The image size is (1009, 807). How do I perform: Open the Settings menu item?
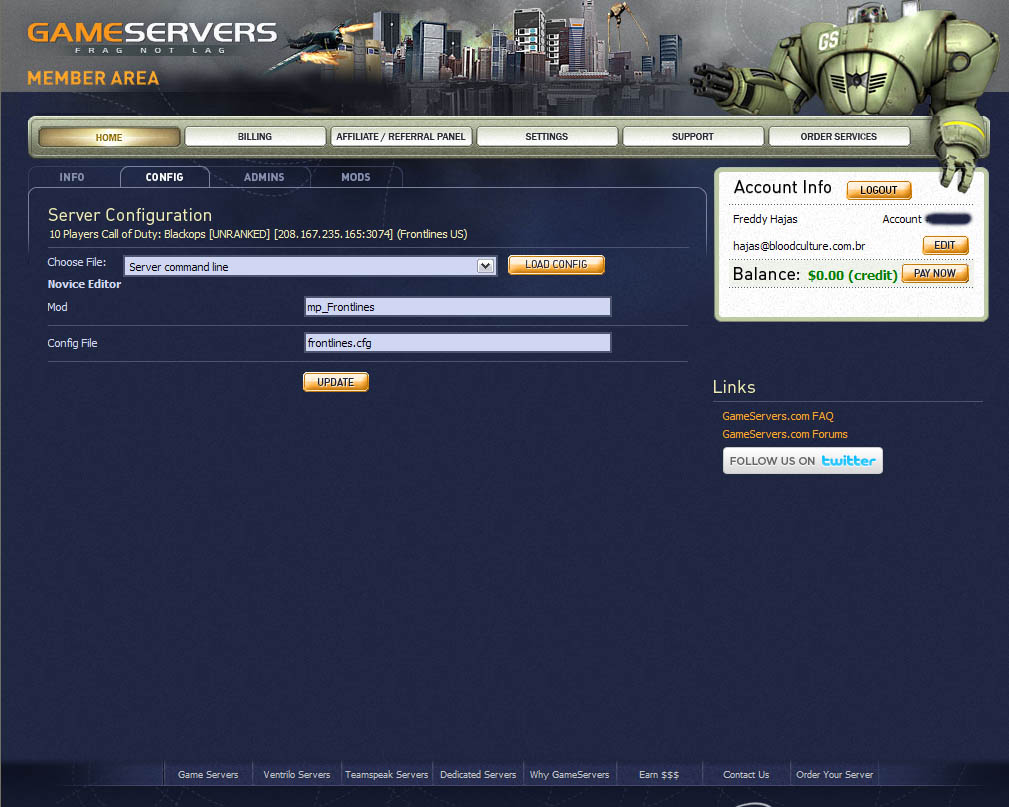point(547,136)
